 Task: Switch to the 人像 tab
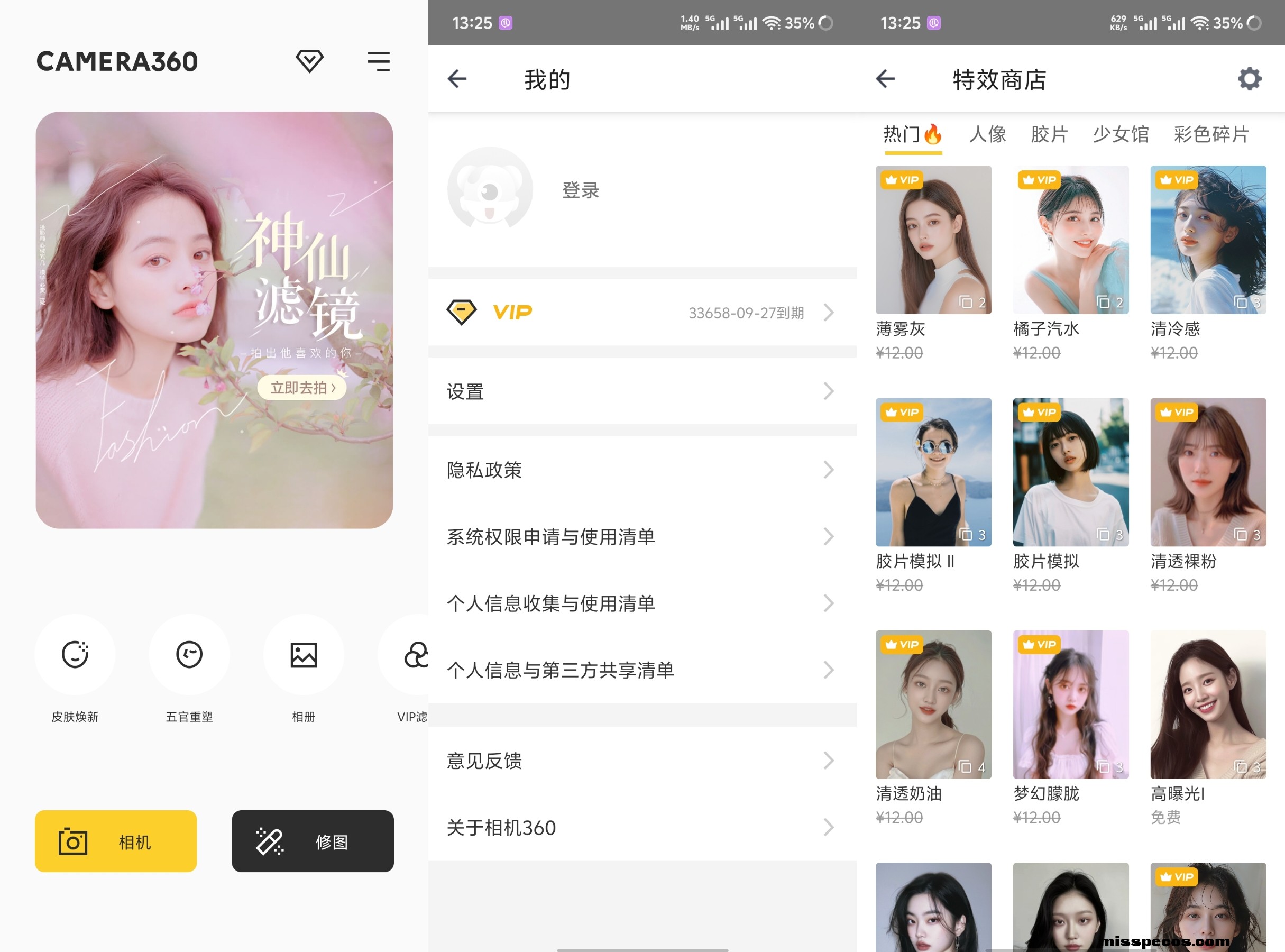pos(988,134)
